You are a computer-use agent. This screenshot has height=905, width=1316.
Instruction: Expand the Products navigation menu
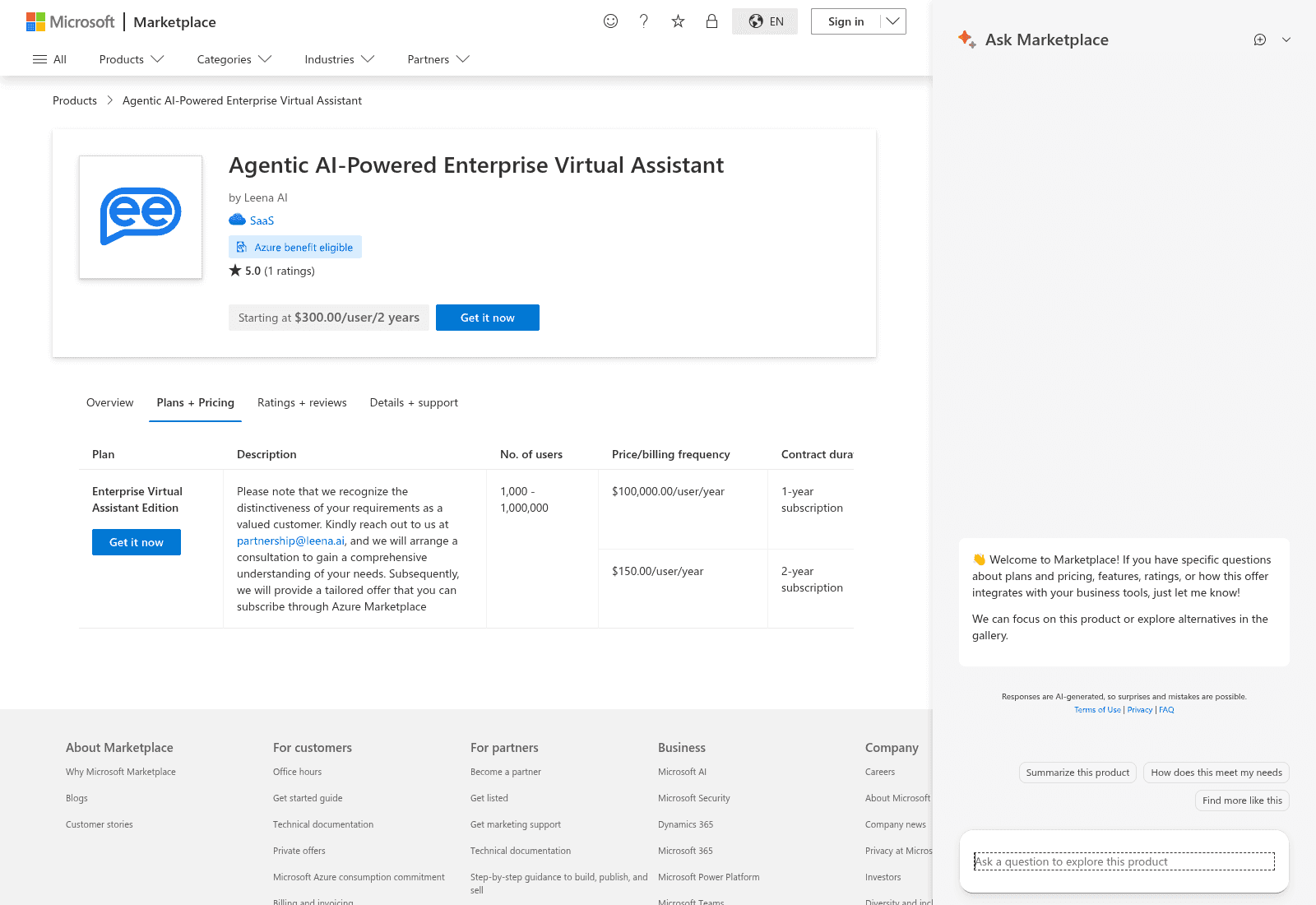[x=132, y=59]
